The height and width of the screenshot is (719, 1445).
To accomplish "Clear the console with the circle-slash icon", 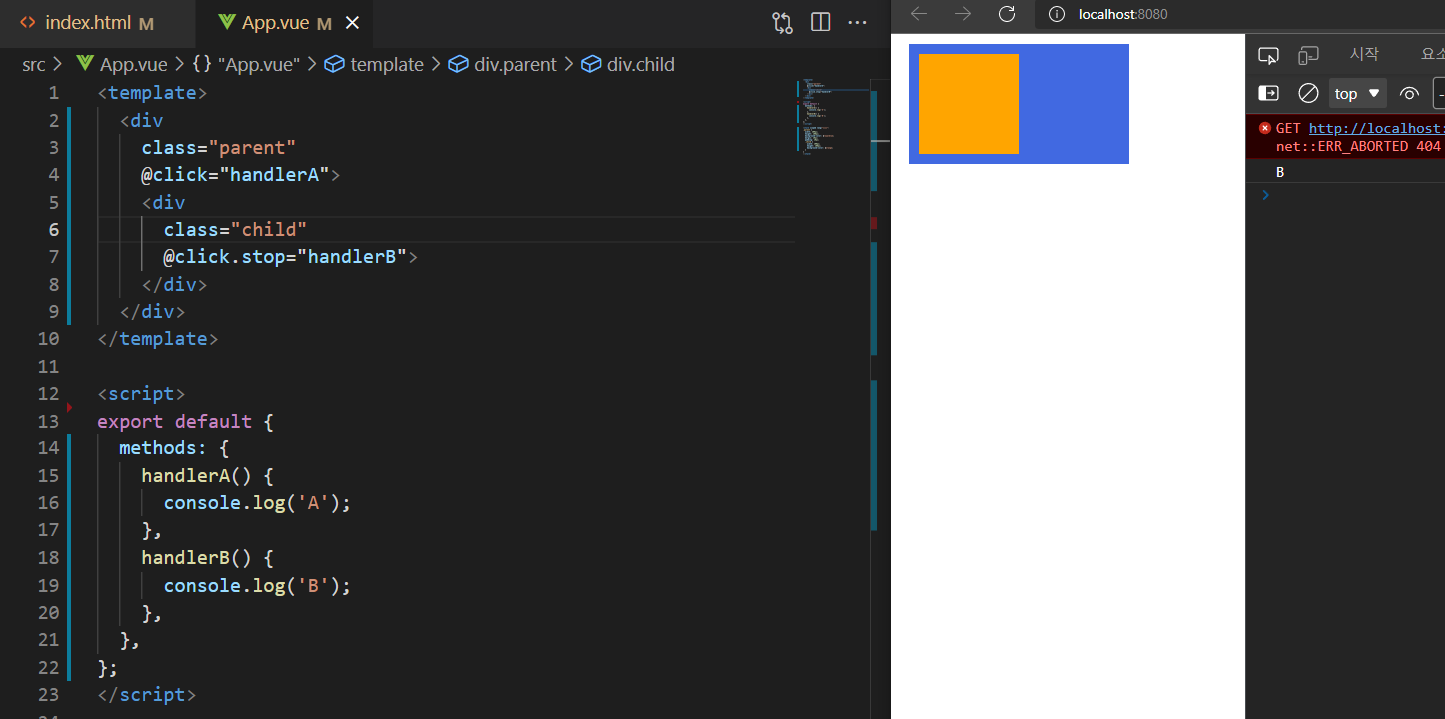I will (1308, 93).
